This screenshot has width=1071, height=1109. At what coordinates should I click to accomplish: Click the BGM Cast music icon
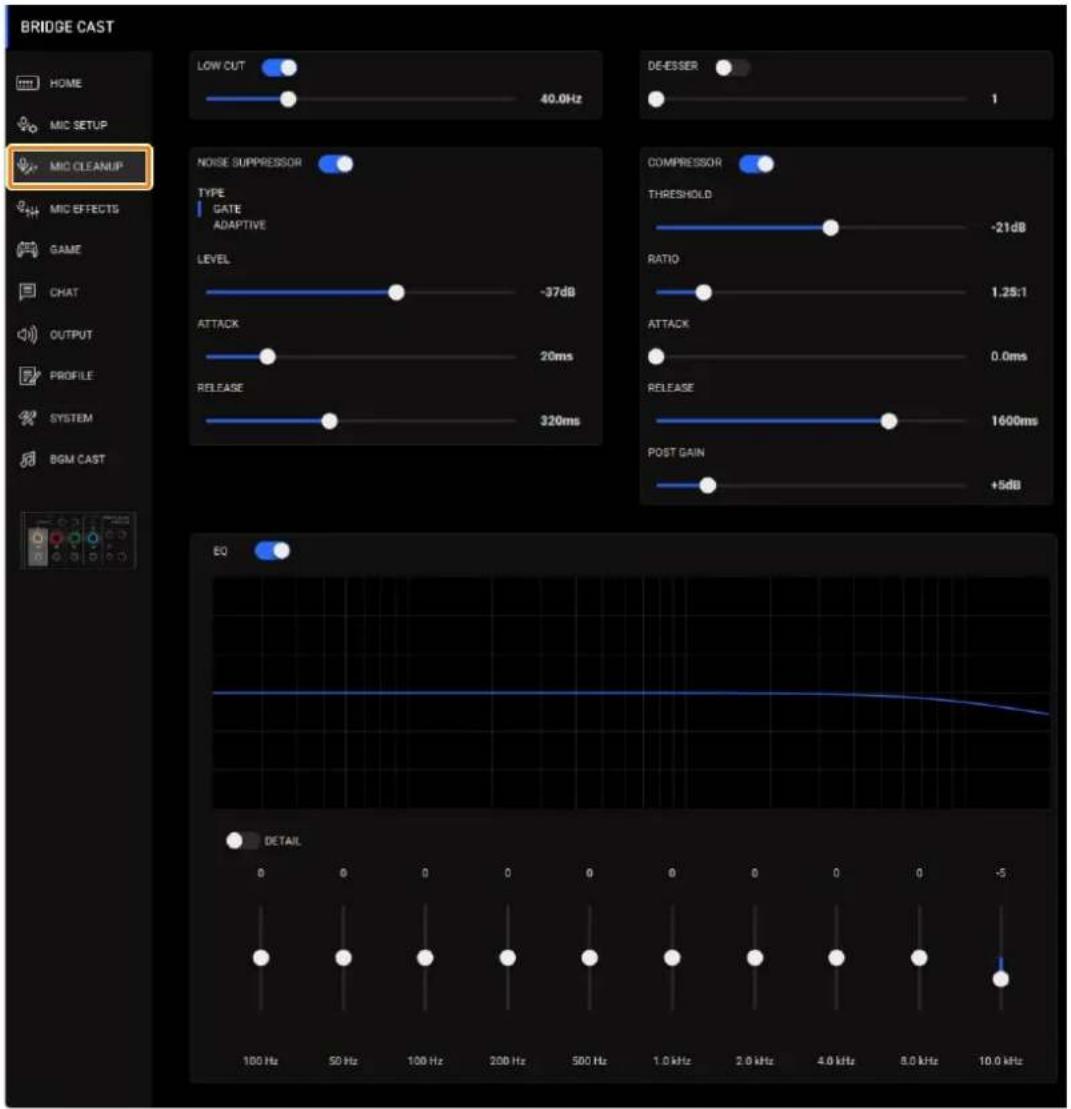[28, 460]
